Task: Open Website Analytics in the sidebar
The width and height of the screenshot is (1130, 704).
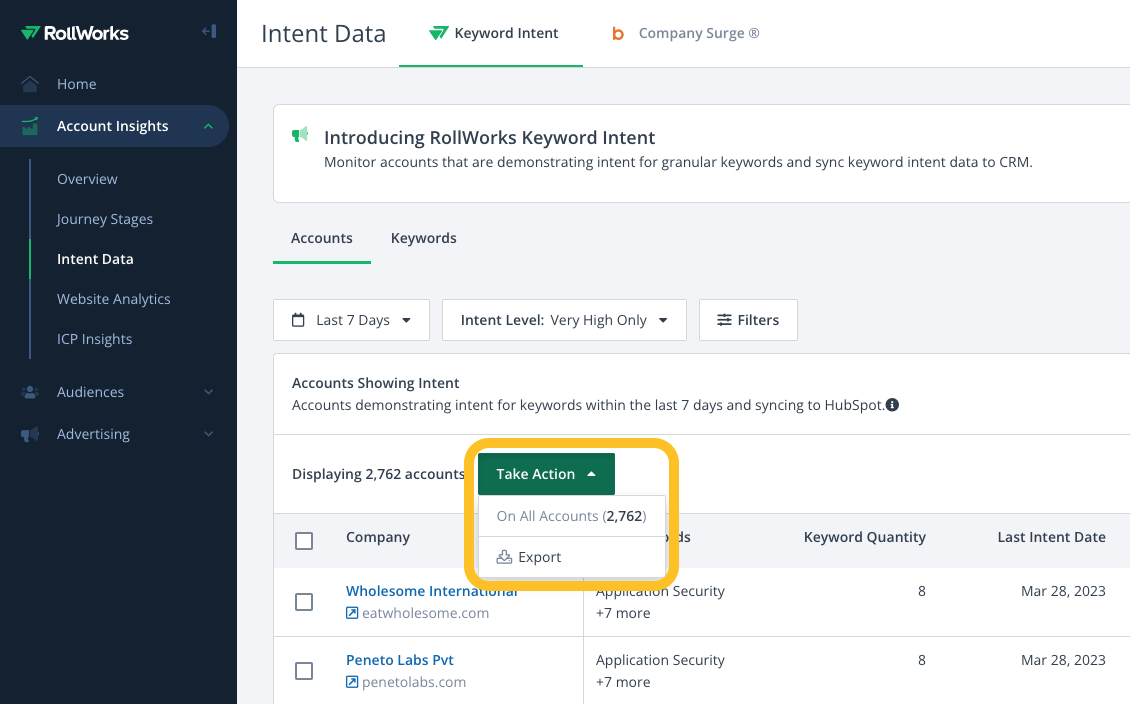Action: tap(114, 300)
